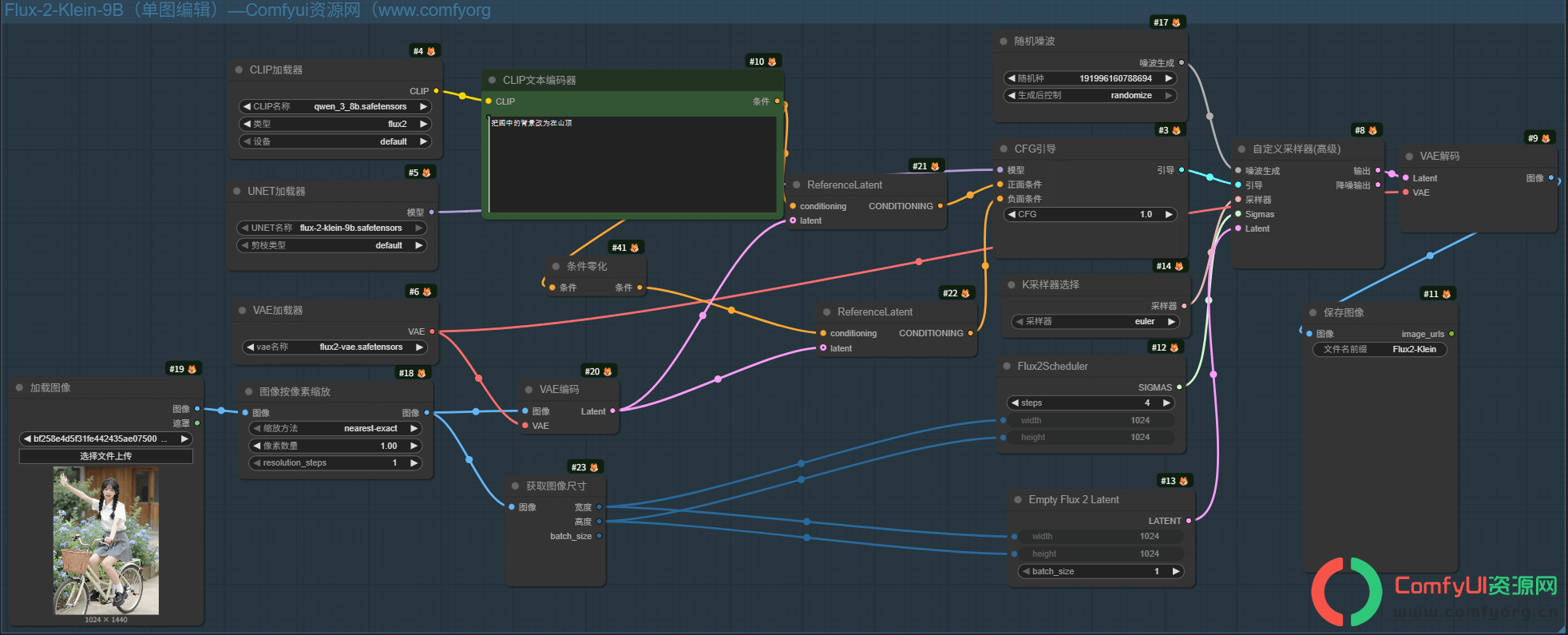Viewport: 1568px width, 635px height.
Task: Open the 生成后控制 randomize dropdown
Action: pyautogui.click(x=1090, y=95)
